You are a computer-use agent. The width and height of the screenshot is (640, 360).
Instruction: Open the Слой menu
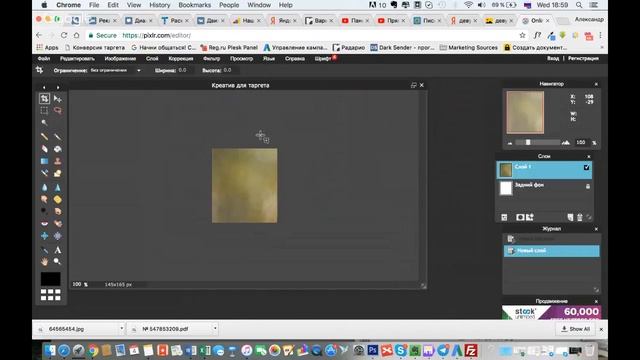152,58
